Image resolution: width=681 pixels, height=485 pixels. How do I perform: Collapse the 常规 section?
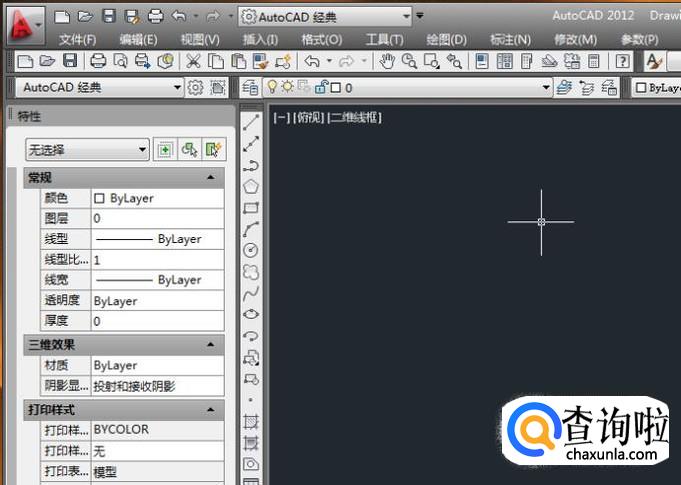[x=211, y=177]
